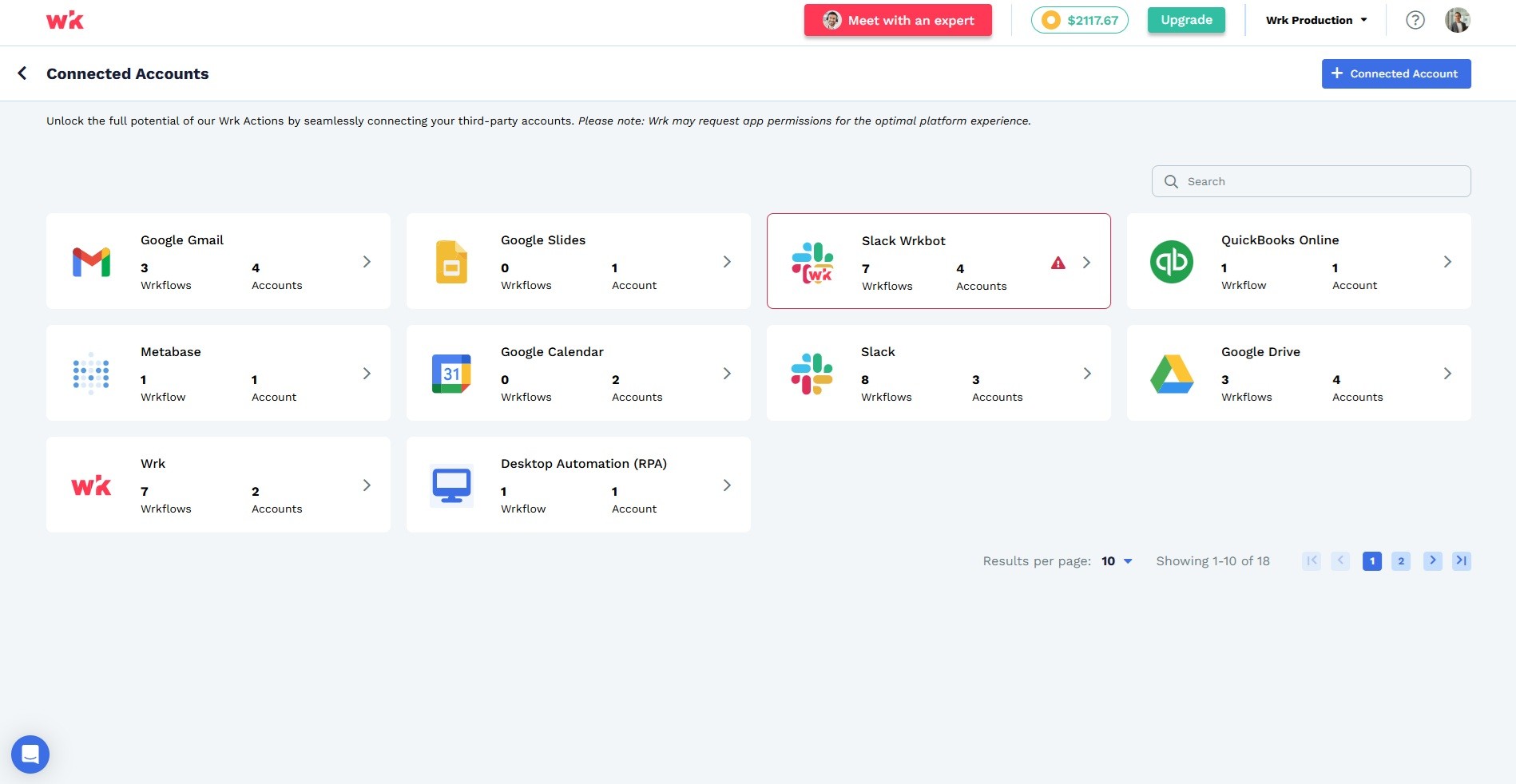The width and height of the screenshot is (1516, 784).
Task: Click the Wrk logo in header
Action: tap(65, 20)
